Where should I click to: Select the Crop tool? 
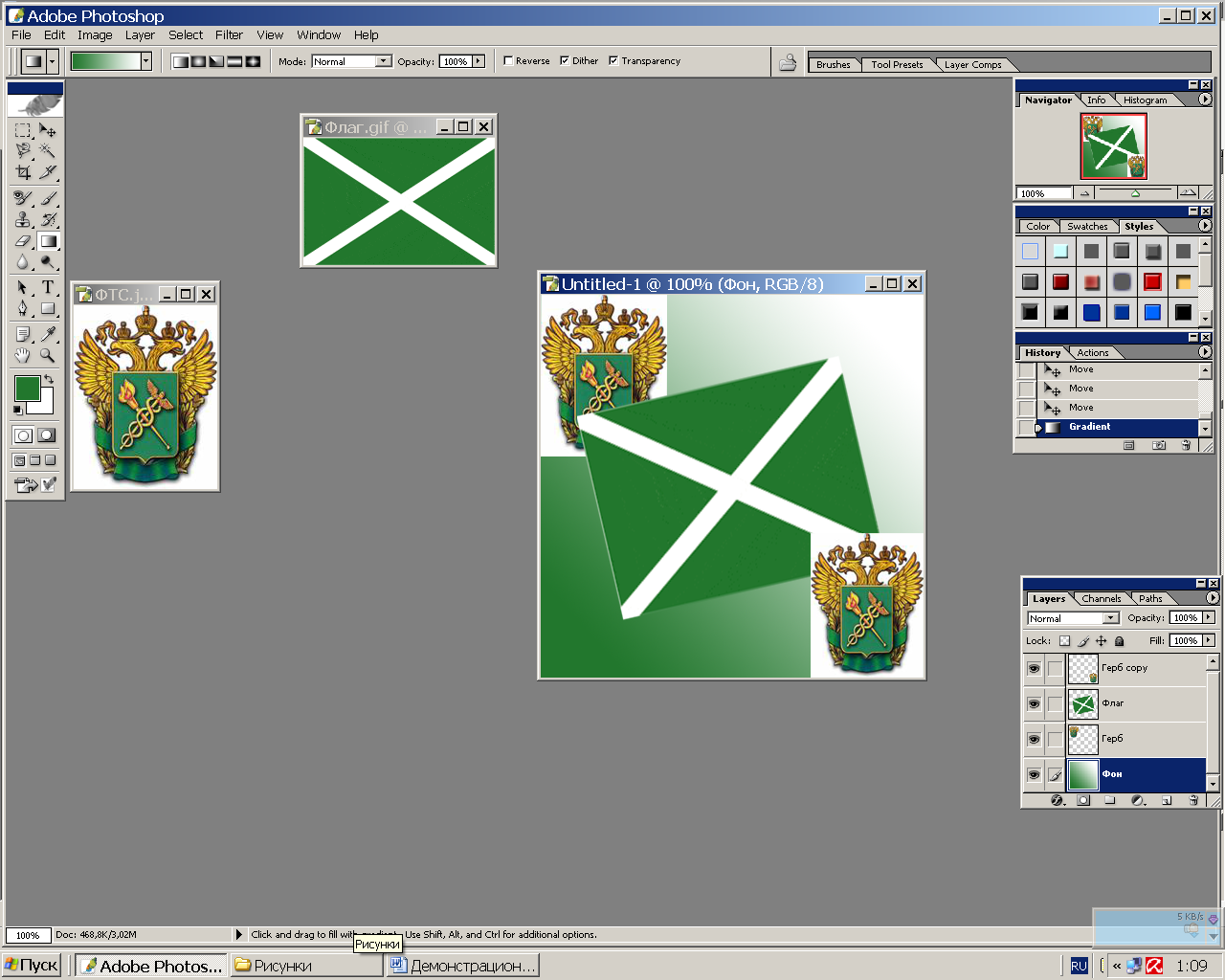coord(23,172)
